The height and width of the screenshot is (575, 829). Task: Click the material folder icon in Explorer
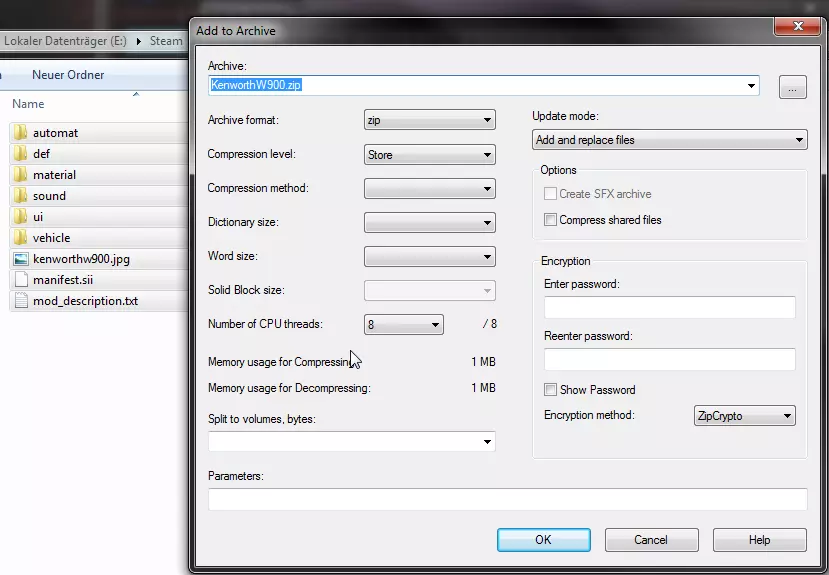pos(21,174)
